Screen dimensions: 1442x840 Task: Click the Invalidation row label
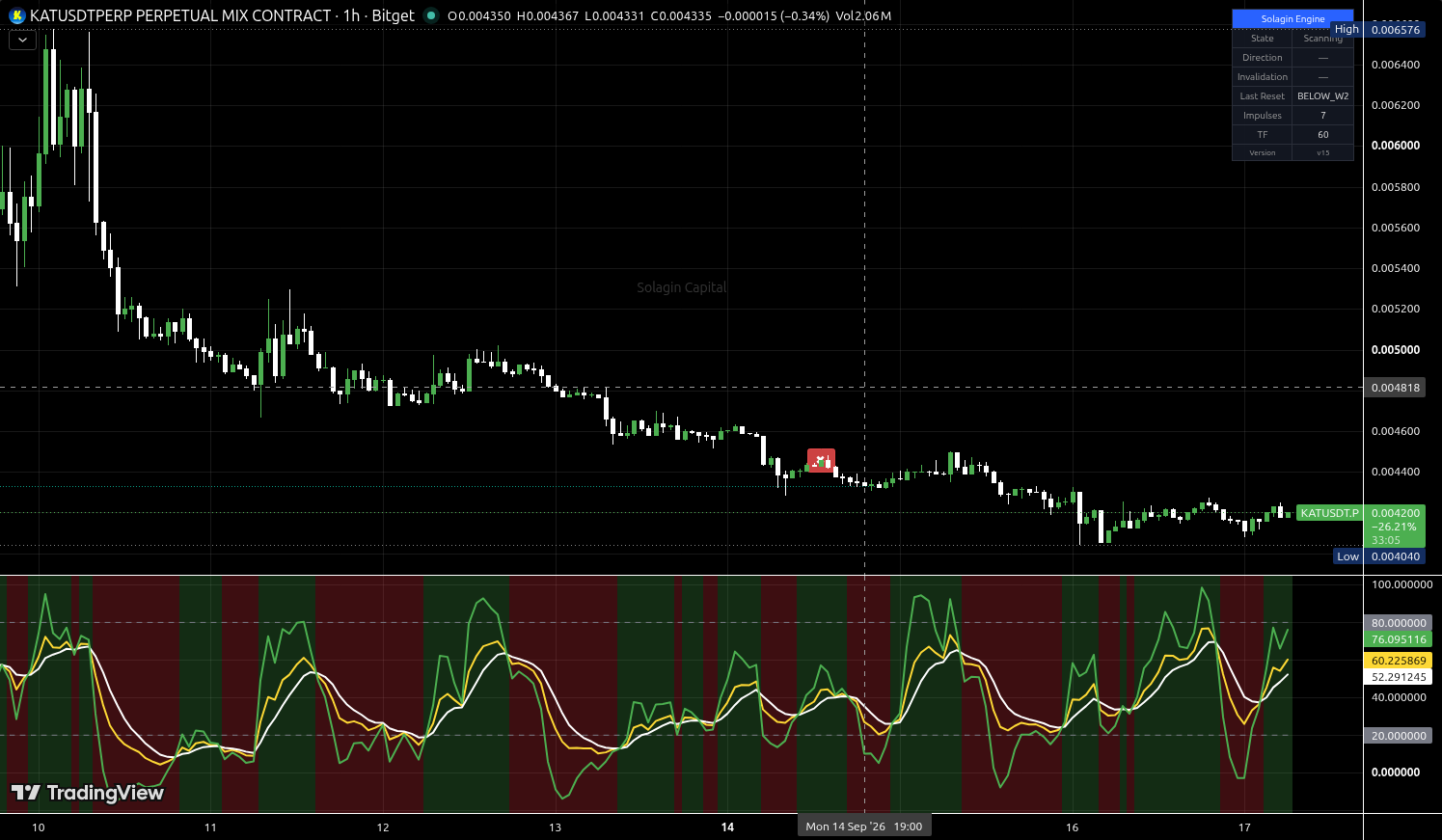tap(1262, 77)
